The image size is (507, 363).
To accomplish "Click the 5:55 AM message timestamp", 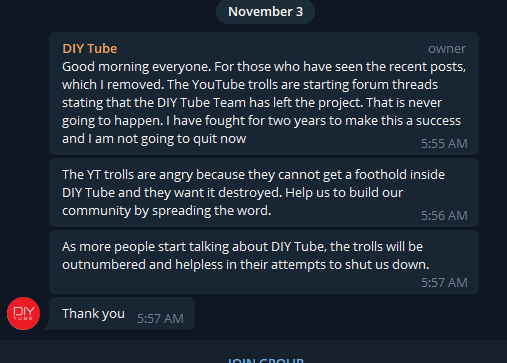I will coord(444,144).
